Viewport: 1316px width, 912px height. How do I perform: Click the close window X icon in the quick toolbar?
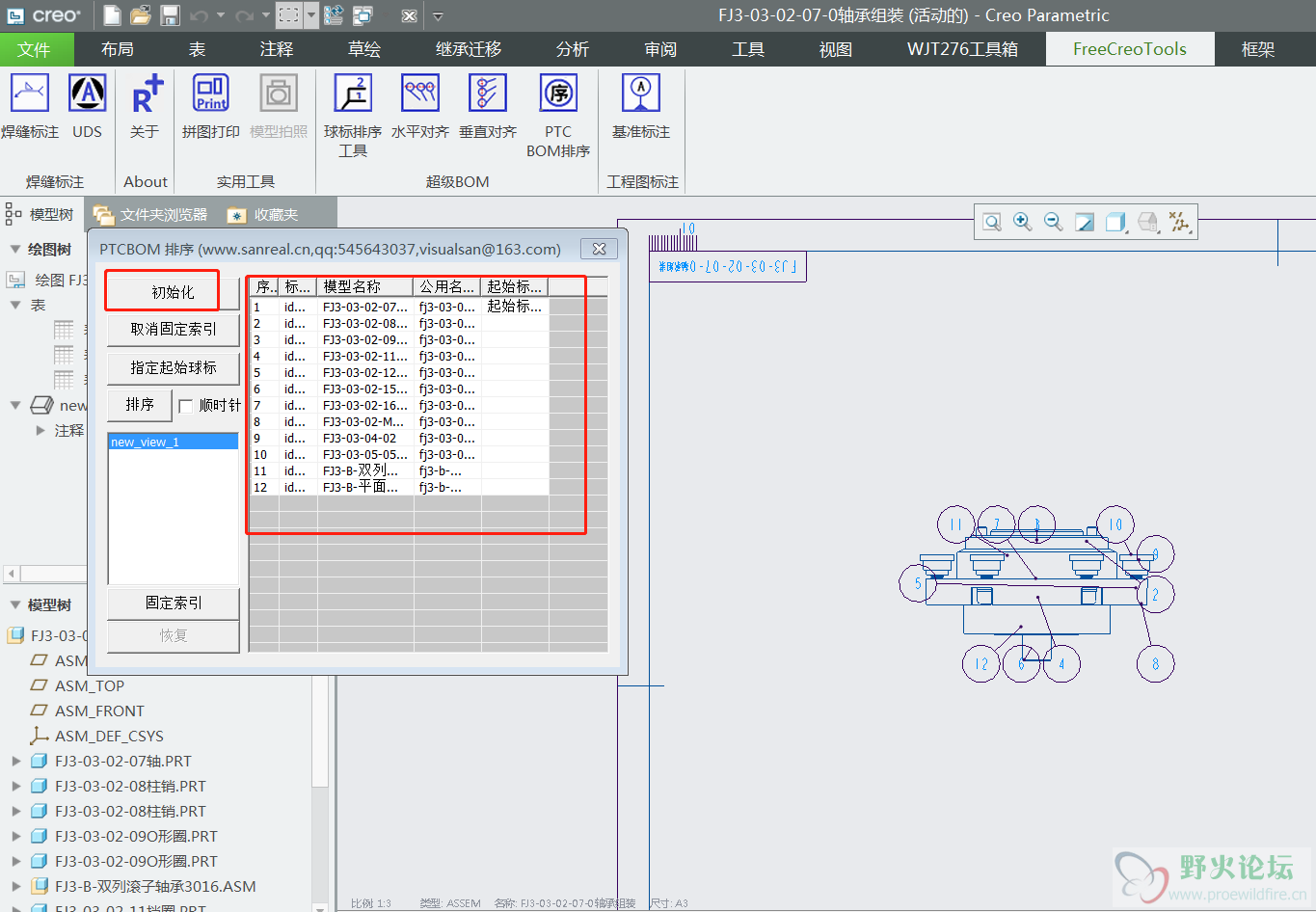click(409, 15)
